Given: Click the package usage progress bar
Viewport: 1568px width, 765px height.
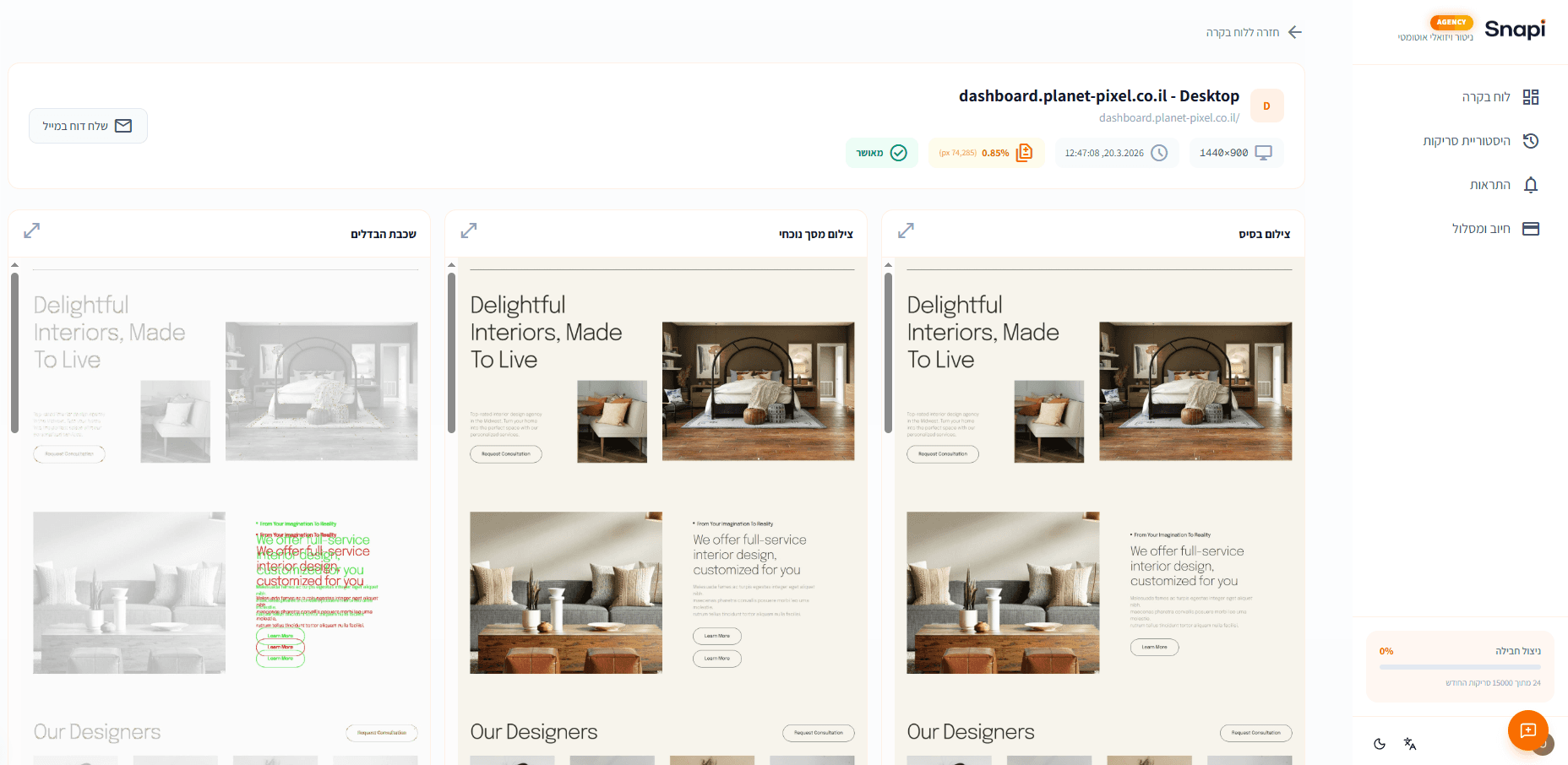Looking at the screenshot, I should click(1459, 667).
